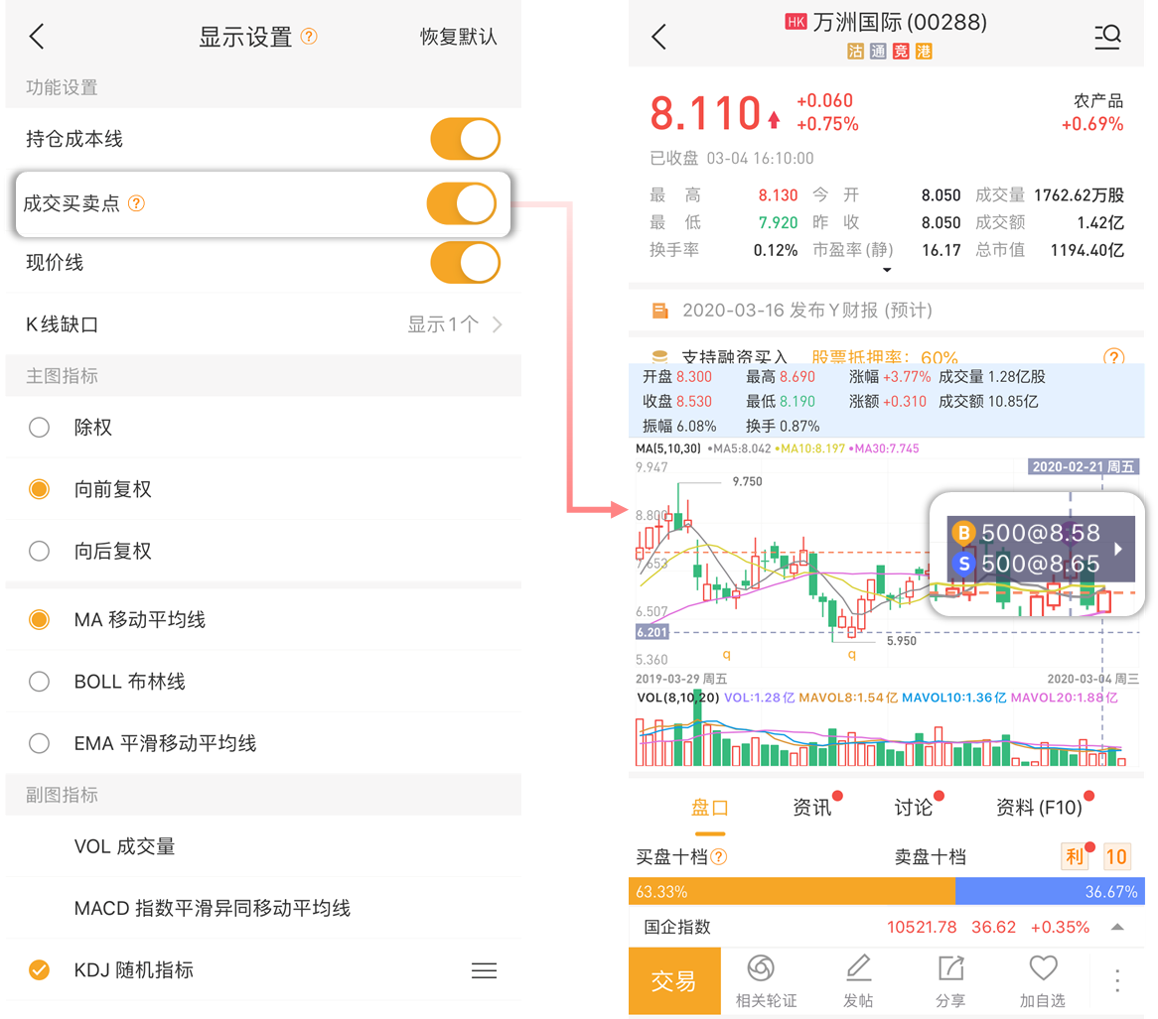Screen dimensions: 1158x1019
Task: Select the 除权 radio option
Action: point(39,428)
